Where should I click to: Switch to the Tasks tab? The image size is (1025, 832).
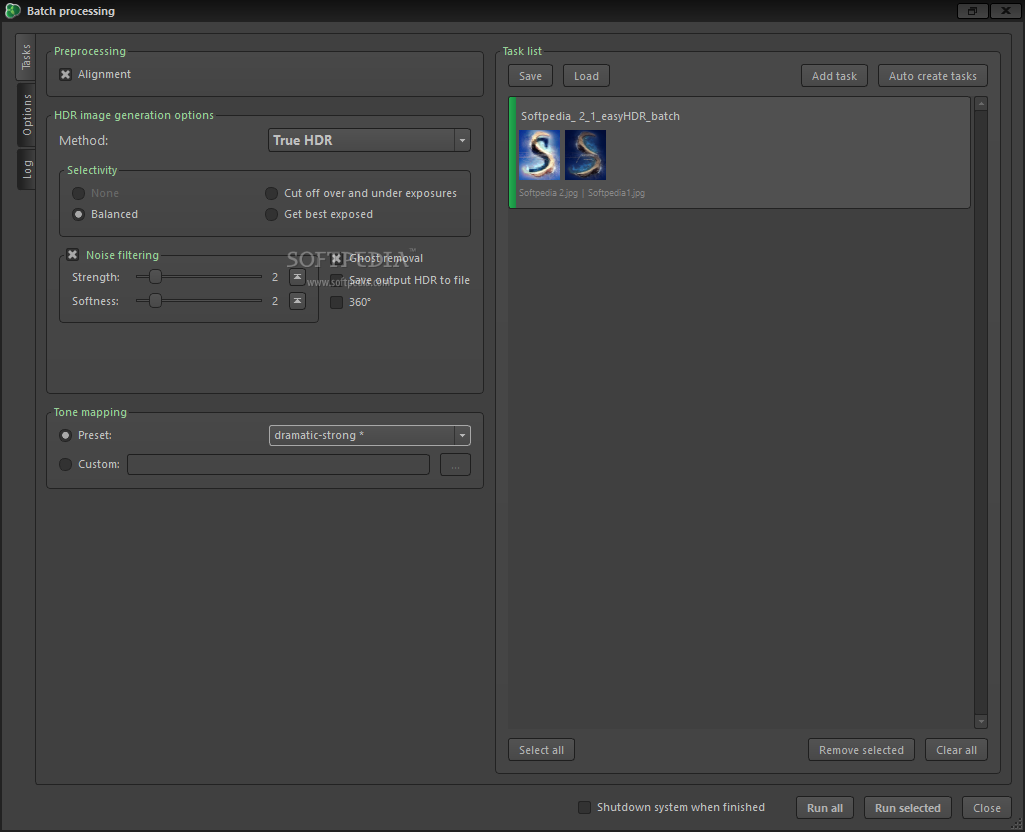(x=25, y=57)
